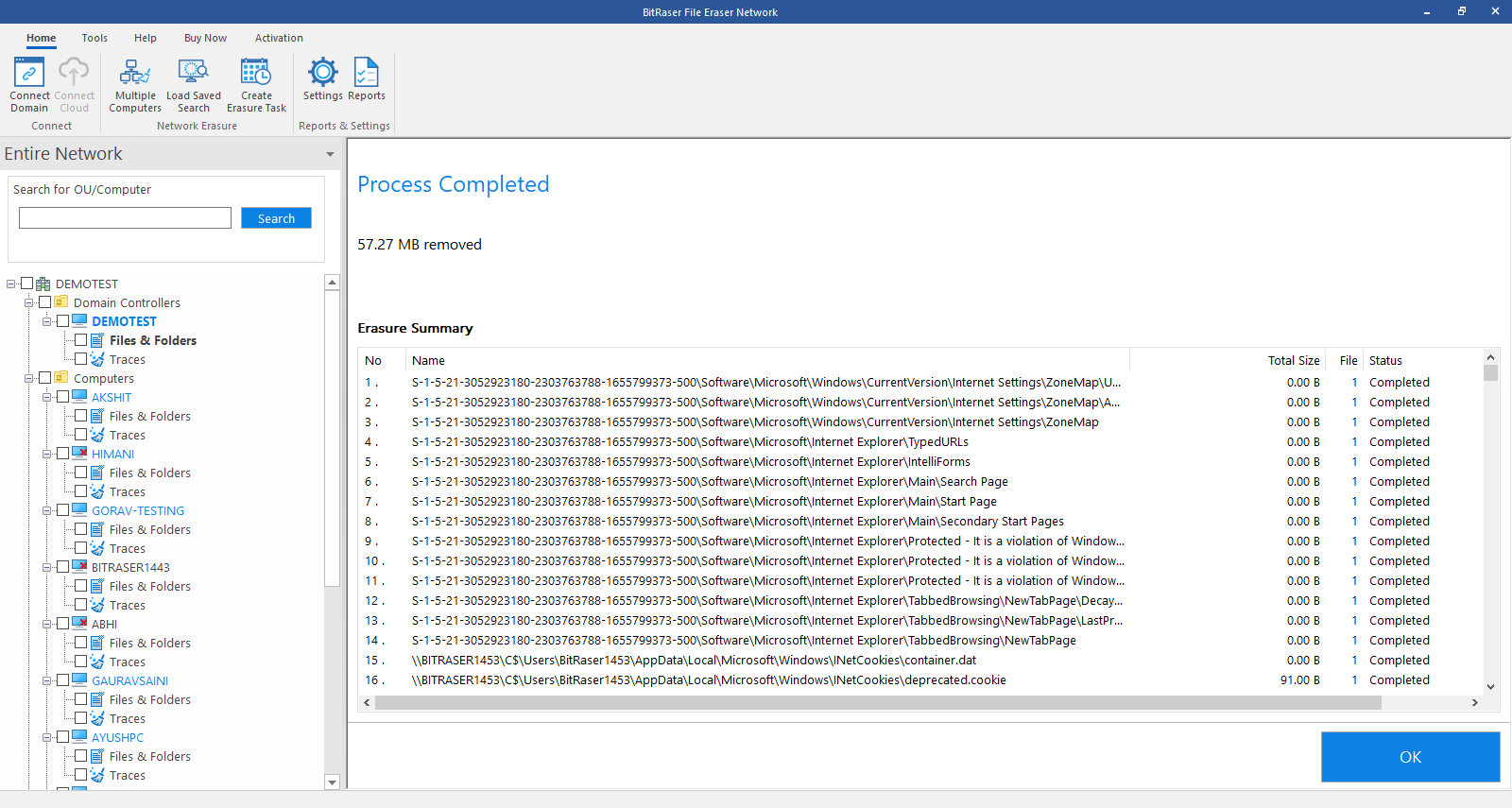This screenshot has height=808, width=1512.
Task: Open the Buy Now tab
Action: pos(205,38)
